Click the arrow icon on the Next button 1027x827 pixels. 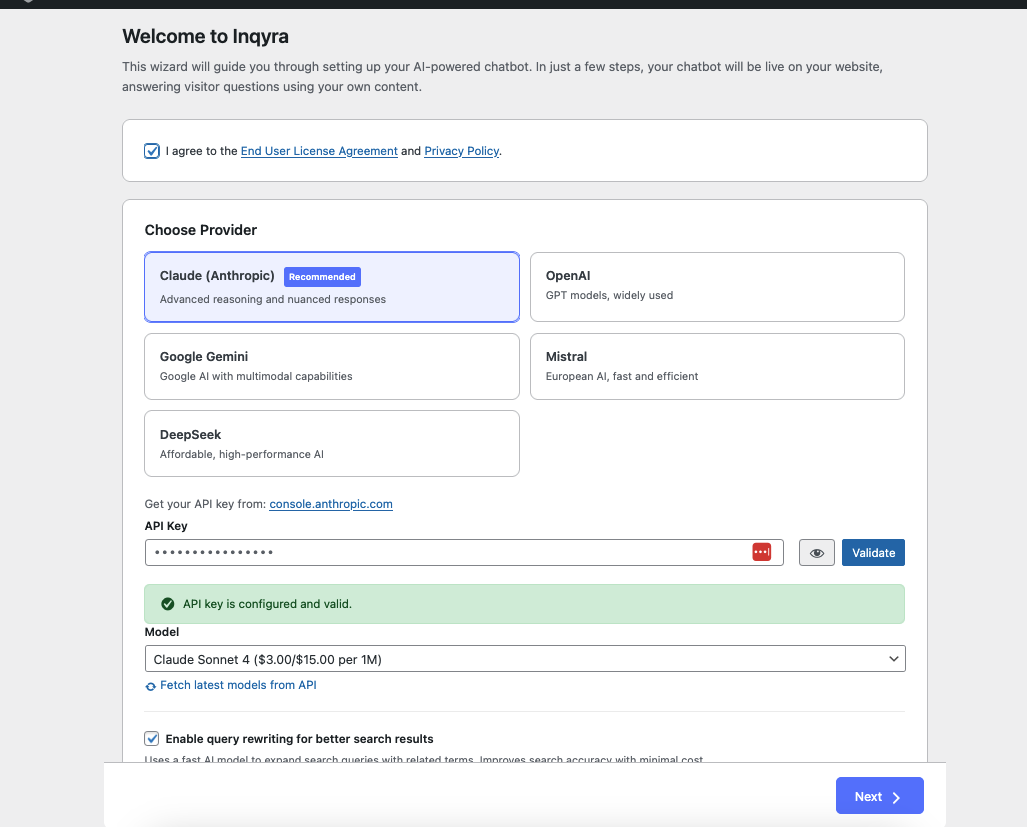tap(895, 796)
